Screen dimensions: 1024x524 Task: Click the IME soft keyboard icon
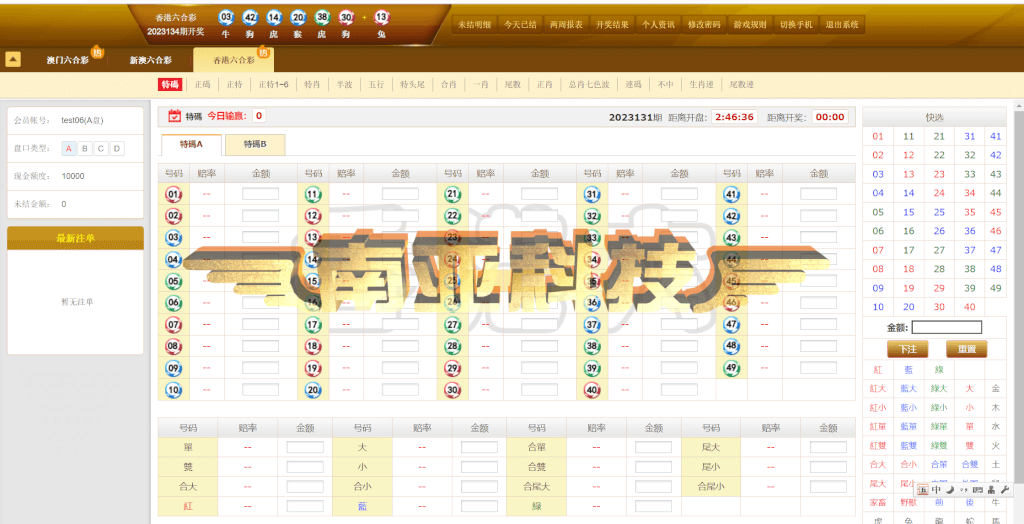pos(978,489)
